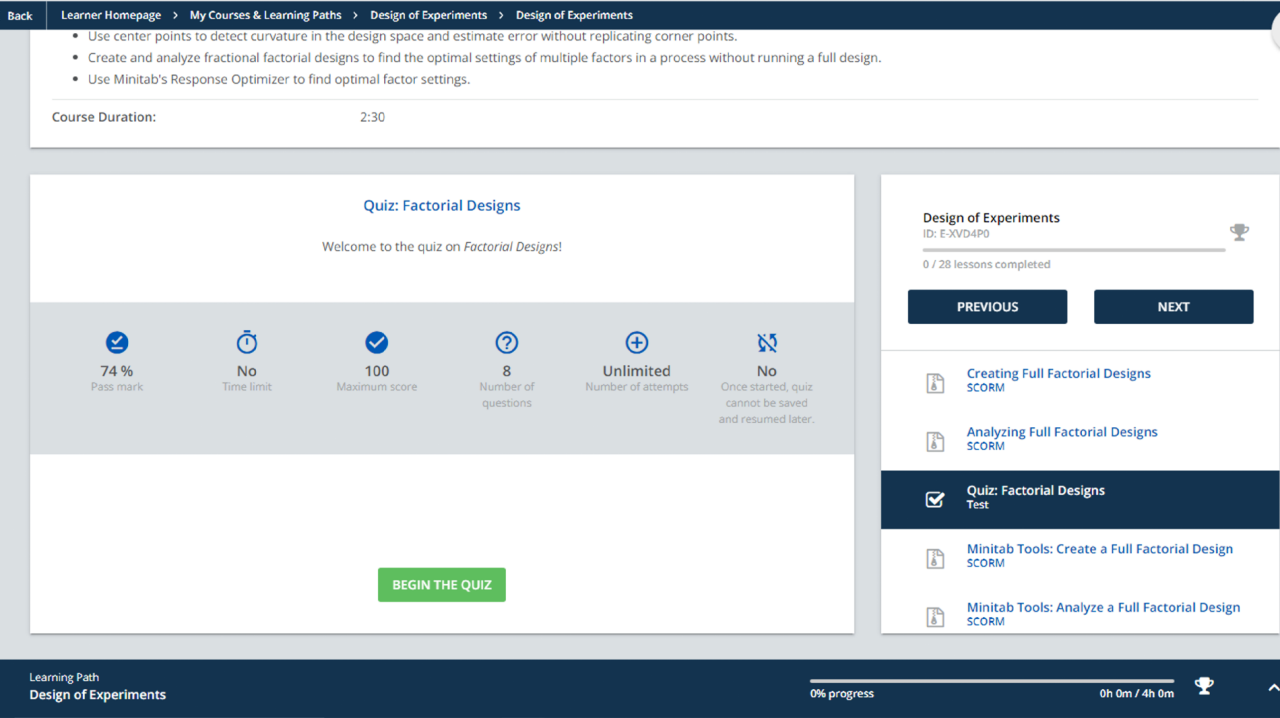Click the maximum score checkmark icon
The height and width of the screenshot is (718, 1280).
coord(377,343)
